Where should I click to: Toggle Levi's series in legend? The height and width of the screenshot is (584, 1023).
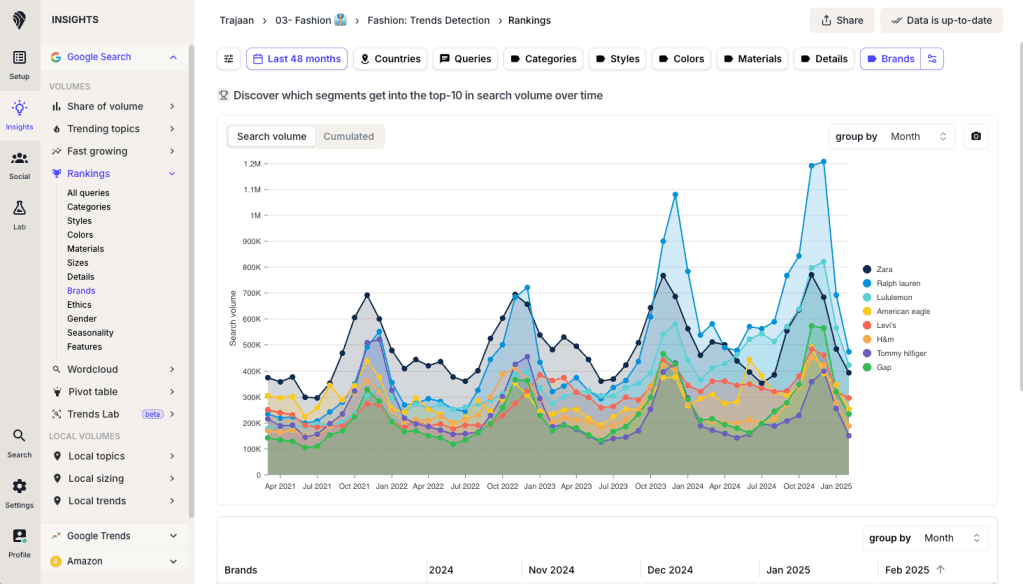point(879,325)
